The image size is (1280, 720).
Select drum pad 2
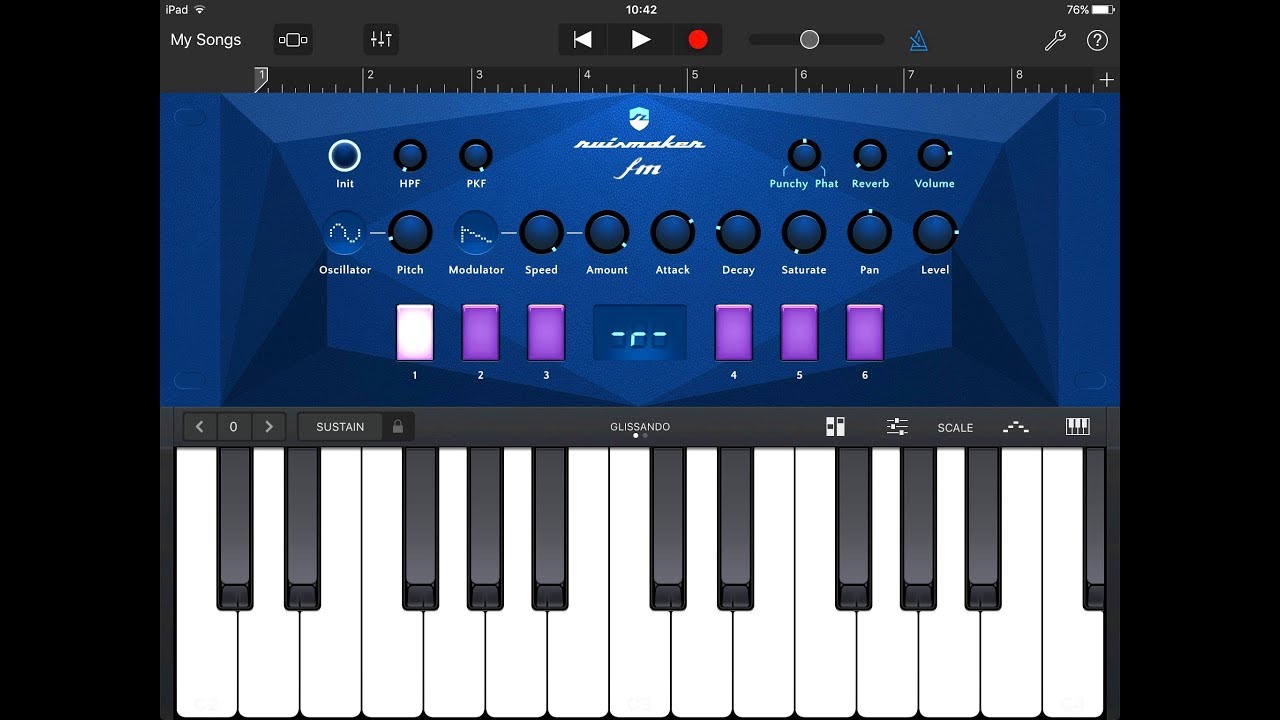pos(480,333)
